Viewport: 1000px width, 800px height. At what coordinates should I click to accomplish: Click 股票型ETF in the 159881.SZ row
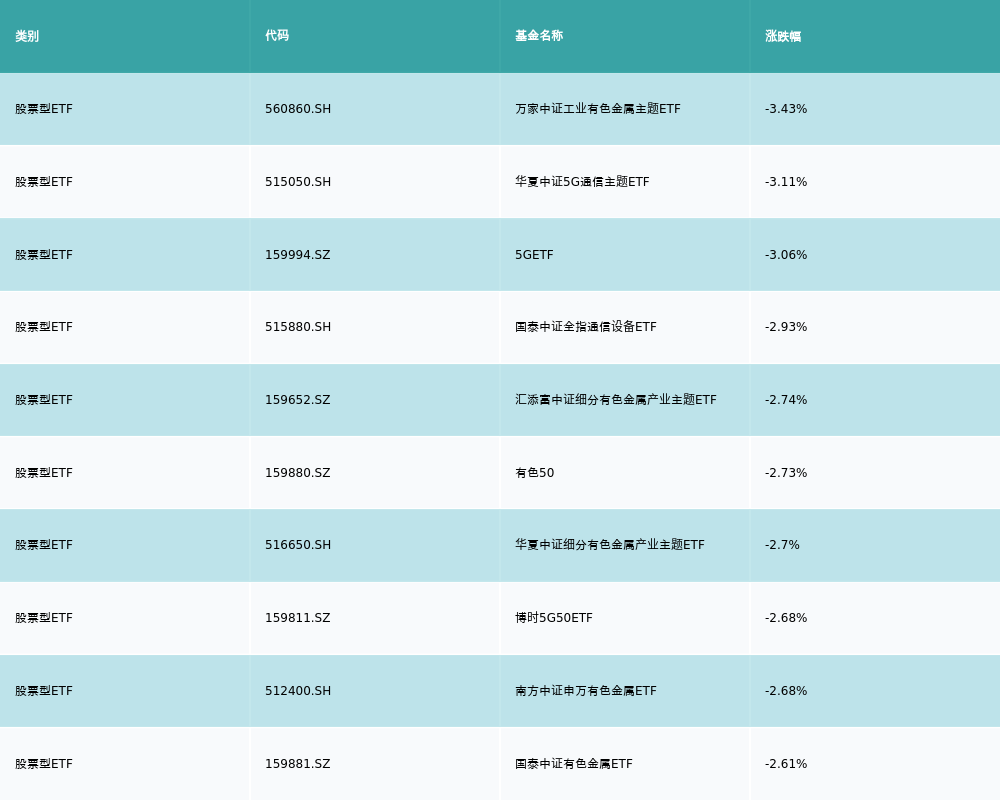[44, 764]
